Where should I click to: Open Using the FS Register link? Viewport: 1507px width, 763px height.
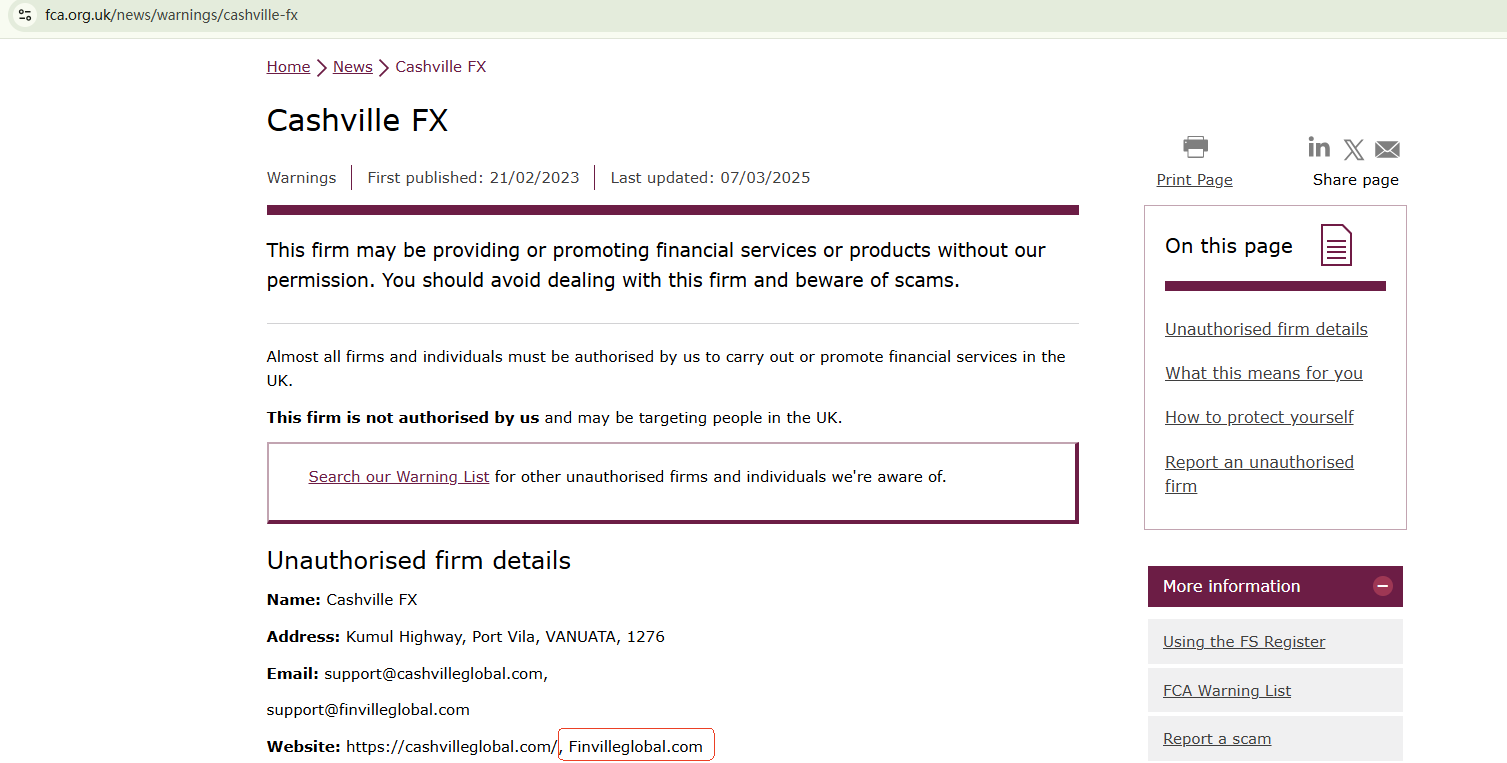(1243, 642)
